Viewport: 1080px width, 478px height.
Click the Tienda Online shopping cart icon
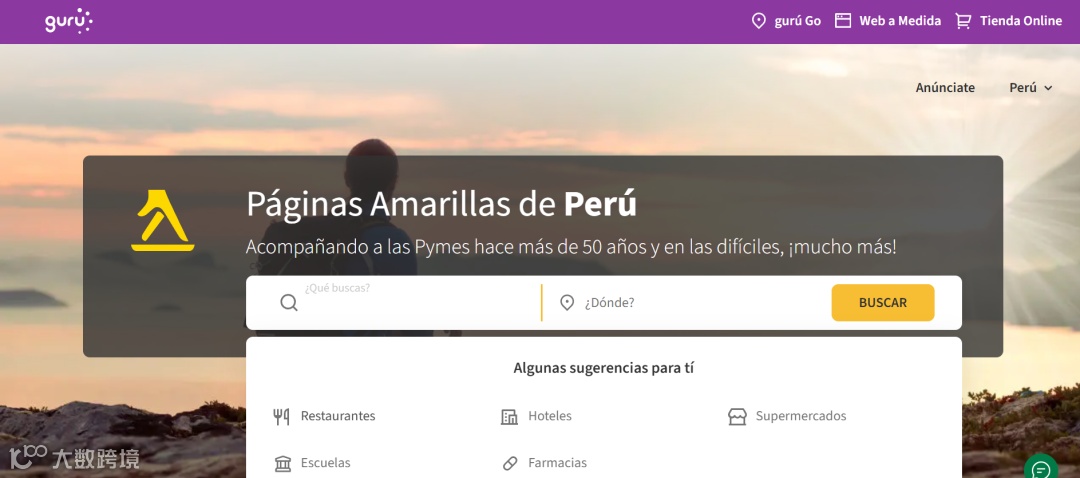pos(963,21)
